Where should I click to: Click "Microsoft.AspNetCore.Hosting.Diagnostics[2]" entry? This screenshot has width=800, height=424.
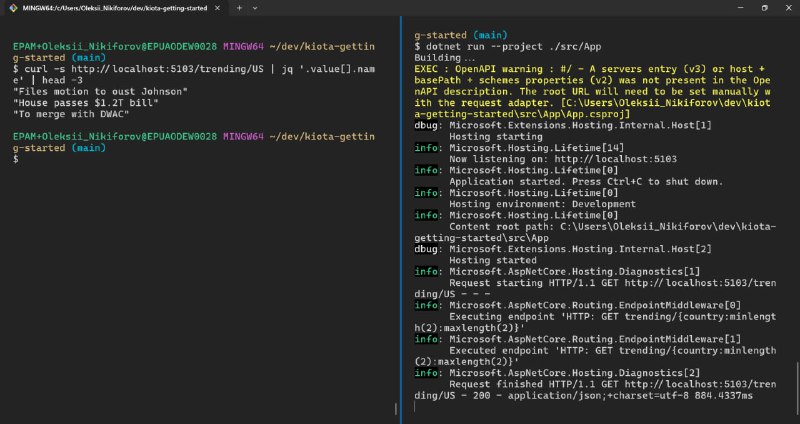click(574, 372)
